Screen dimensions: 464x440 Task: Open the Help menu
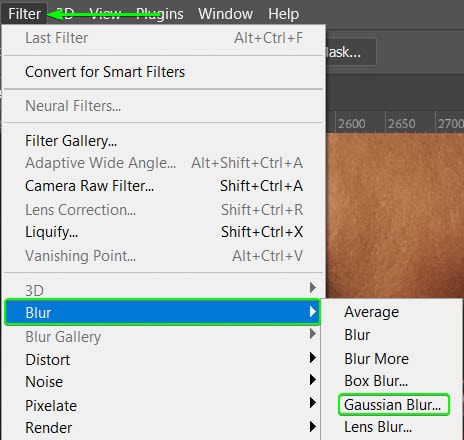[283, 14]
